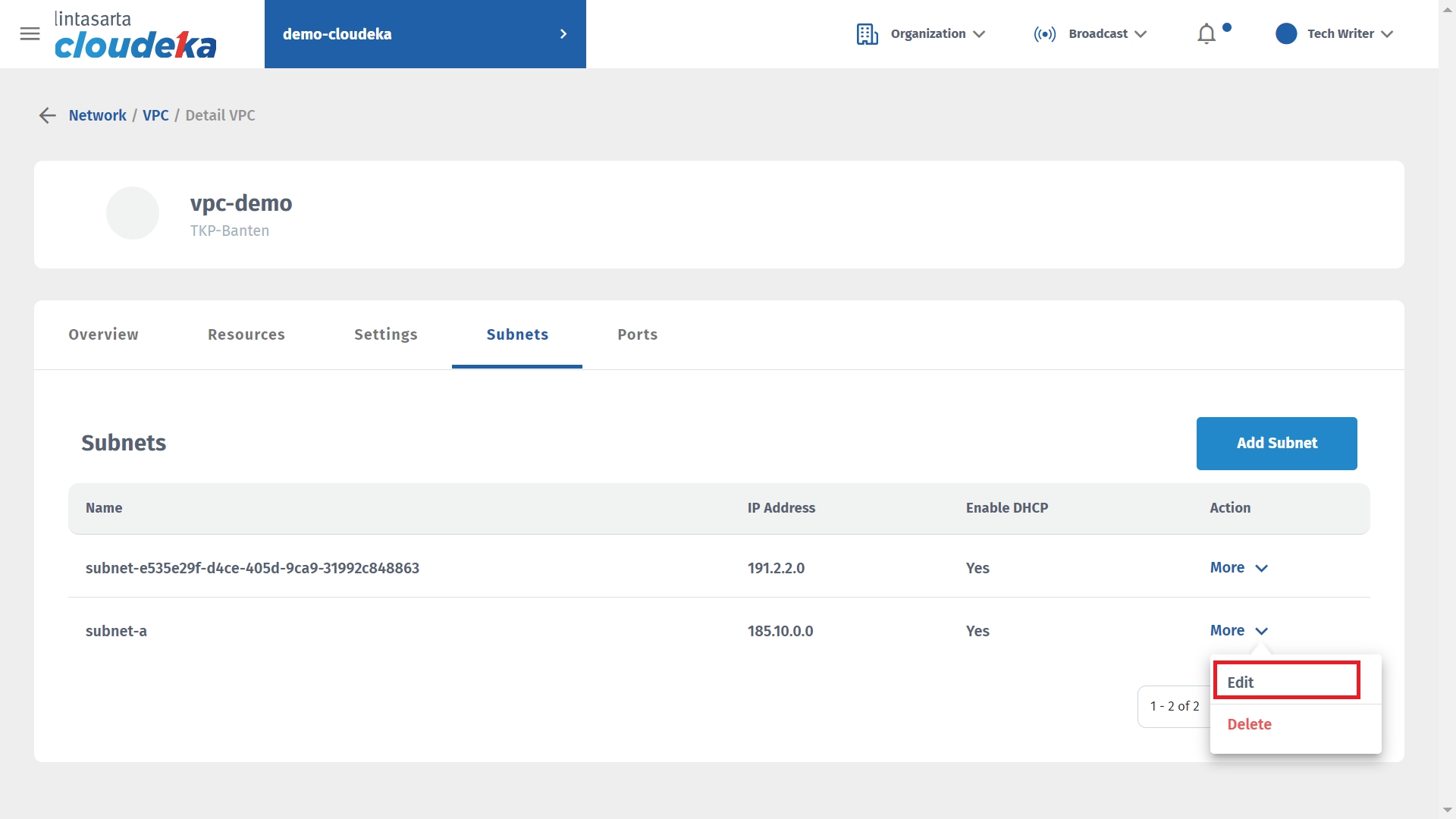This screenshot has height=819, width=1456.
Task: Switch to the Ports tab
Action: [637, 334]
